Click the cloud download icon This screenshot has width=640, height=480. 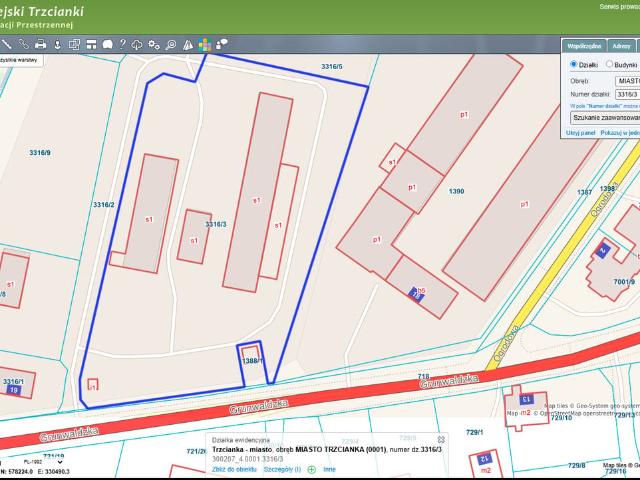(x=137, y=45)
